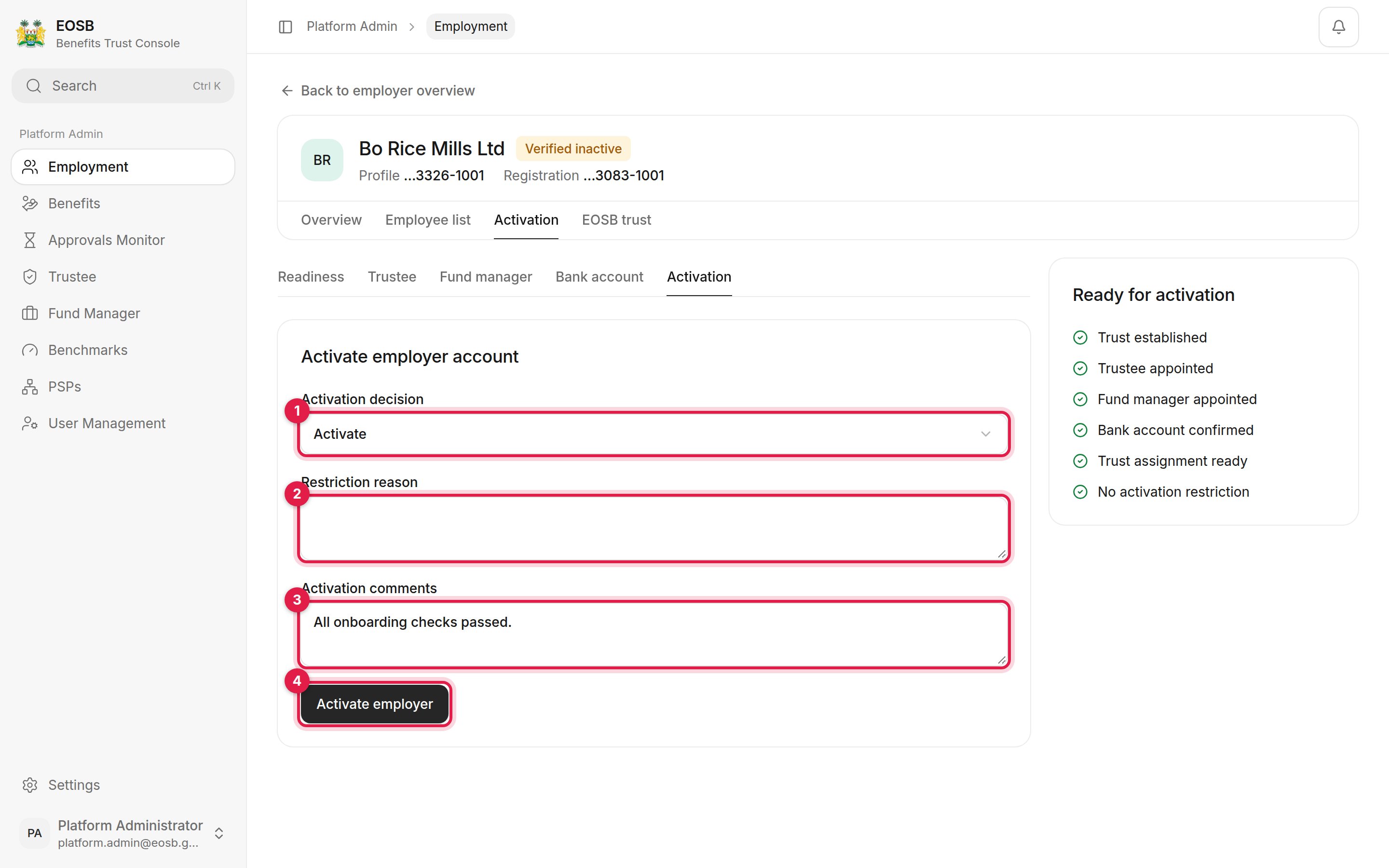Go to the Fund manager sub-tab
The width and height of the screenshot is (1389, 868).
pyautogui.click(x=486, y=277)
